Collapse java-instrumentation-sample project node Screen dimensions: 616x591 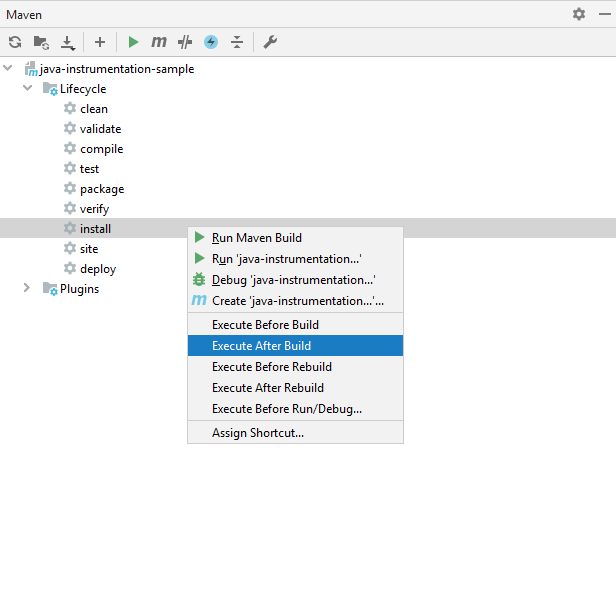7,68
